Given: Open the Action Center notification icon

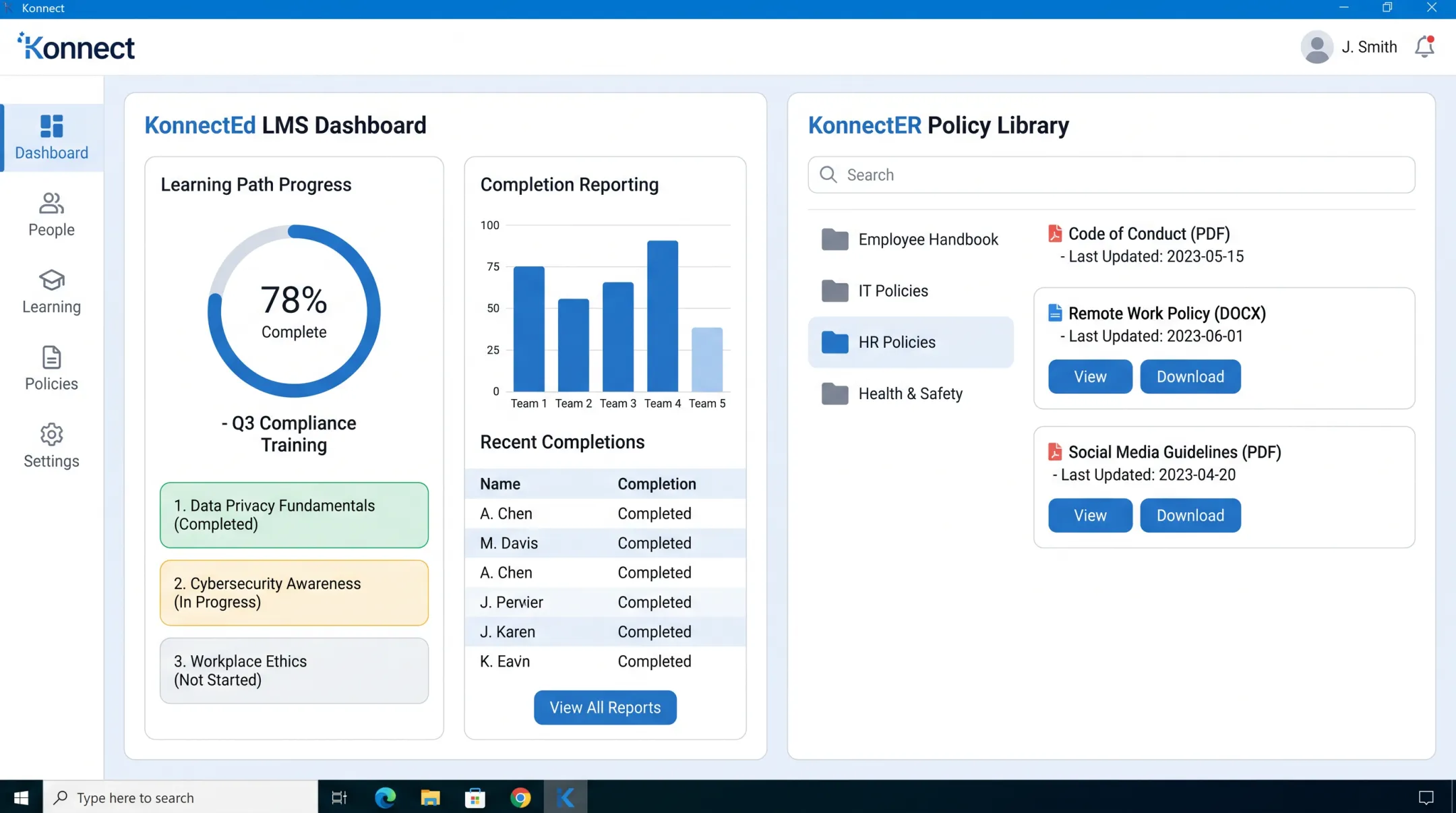Looking at the screenshot, I should click(1426, 797).
